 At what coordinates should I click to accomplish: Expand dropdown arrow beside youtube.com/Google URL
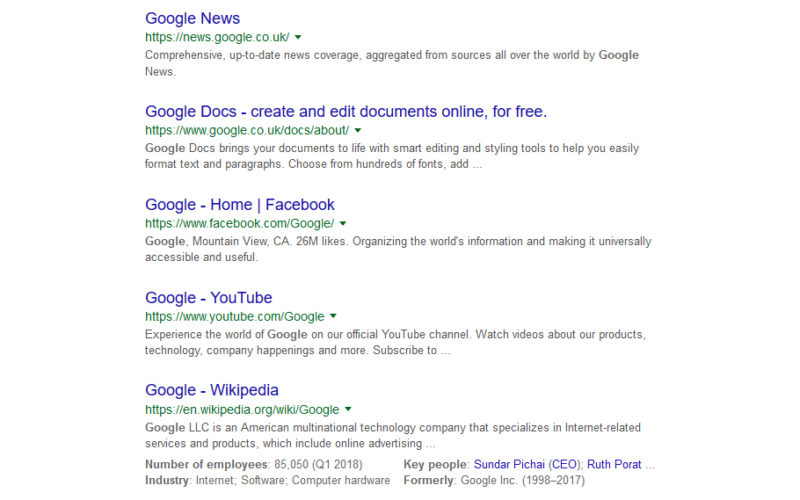(333, 316)
